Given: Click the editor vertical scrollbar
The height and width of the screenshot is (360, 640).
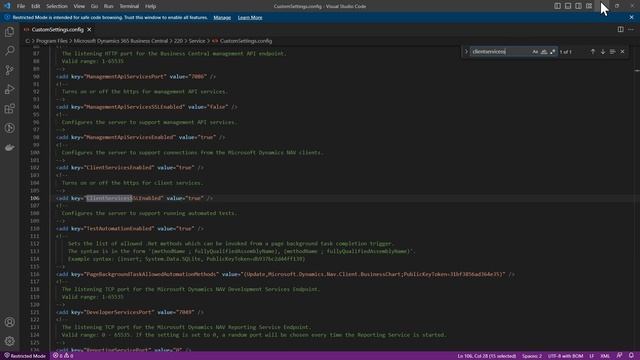Looking at the screenshot, I should (637, 198).
